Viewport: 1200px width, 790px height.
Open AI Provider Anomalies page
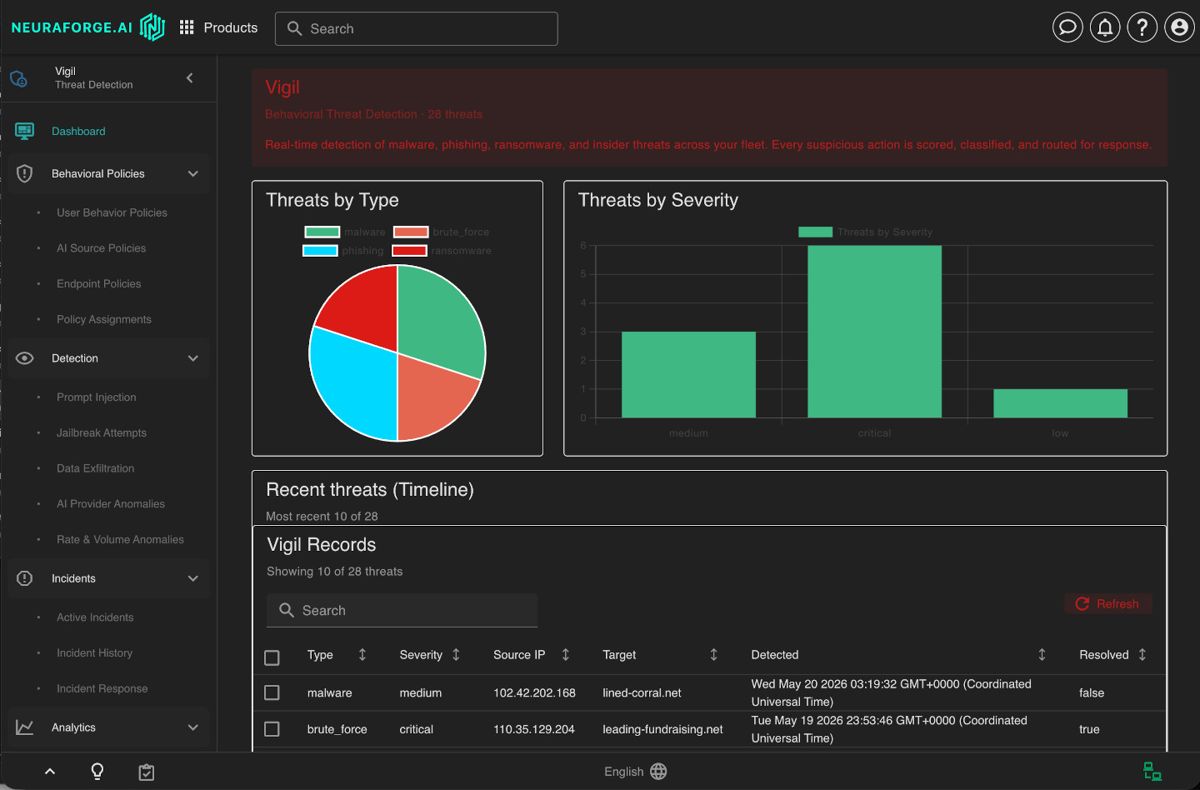(x=111, y=504)
